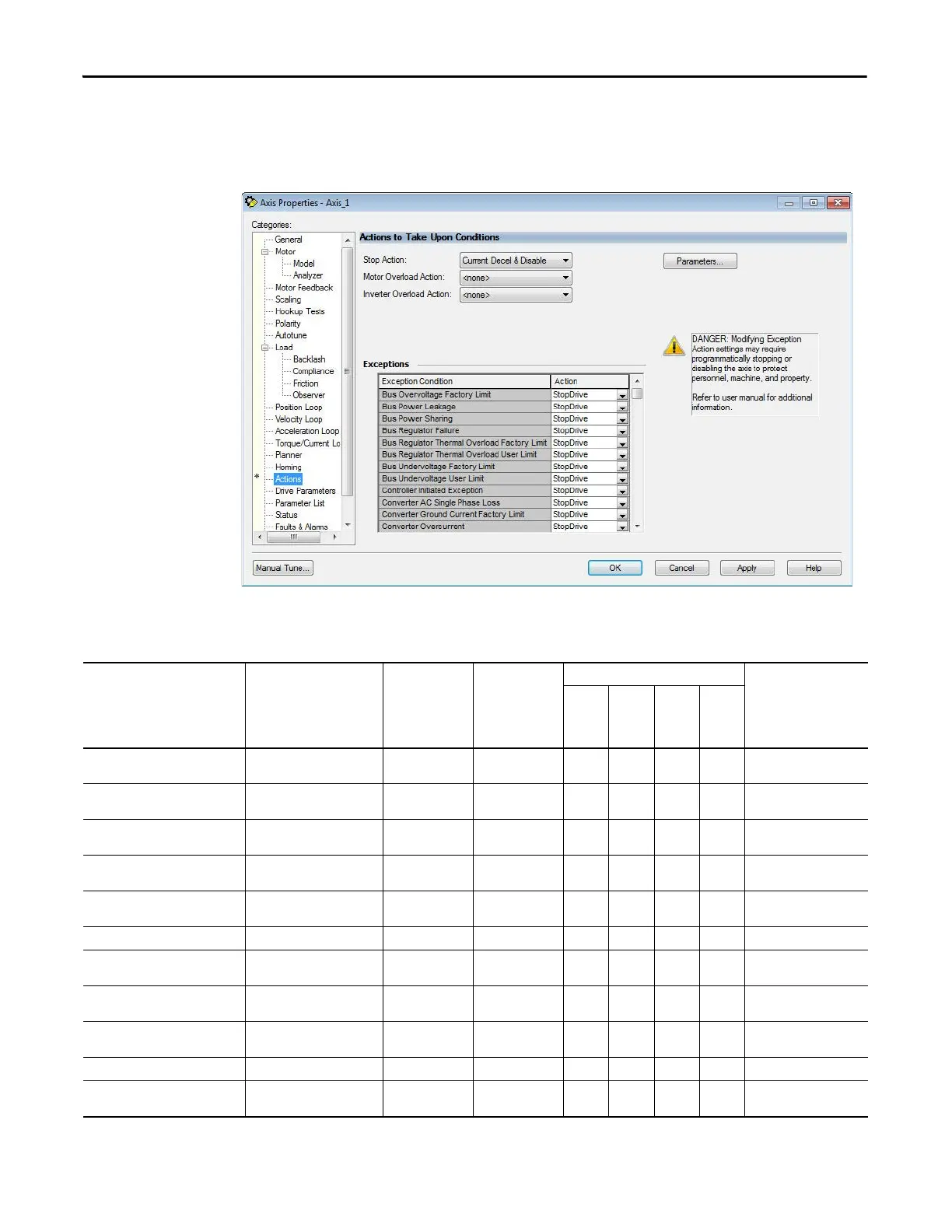Select Polarity category
This screenshot has width=952, height=1232.
click(288, 324)
